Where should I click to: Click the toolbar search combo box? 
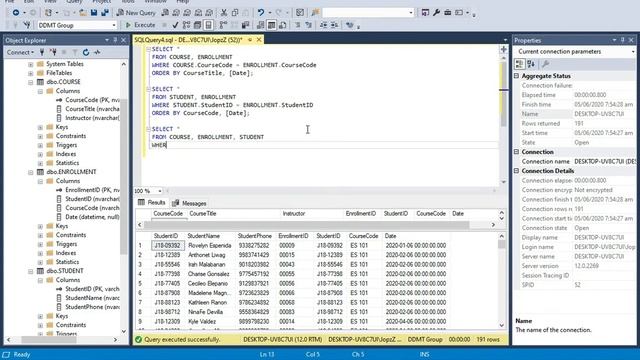[368, 13]
